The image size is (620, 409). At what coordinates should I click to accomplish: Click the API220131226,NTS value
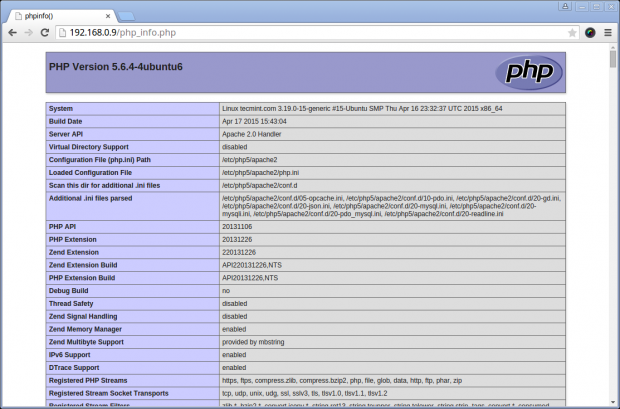252,265
